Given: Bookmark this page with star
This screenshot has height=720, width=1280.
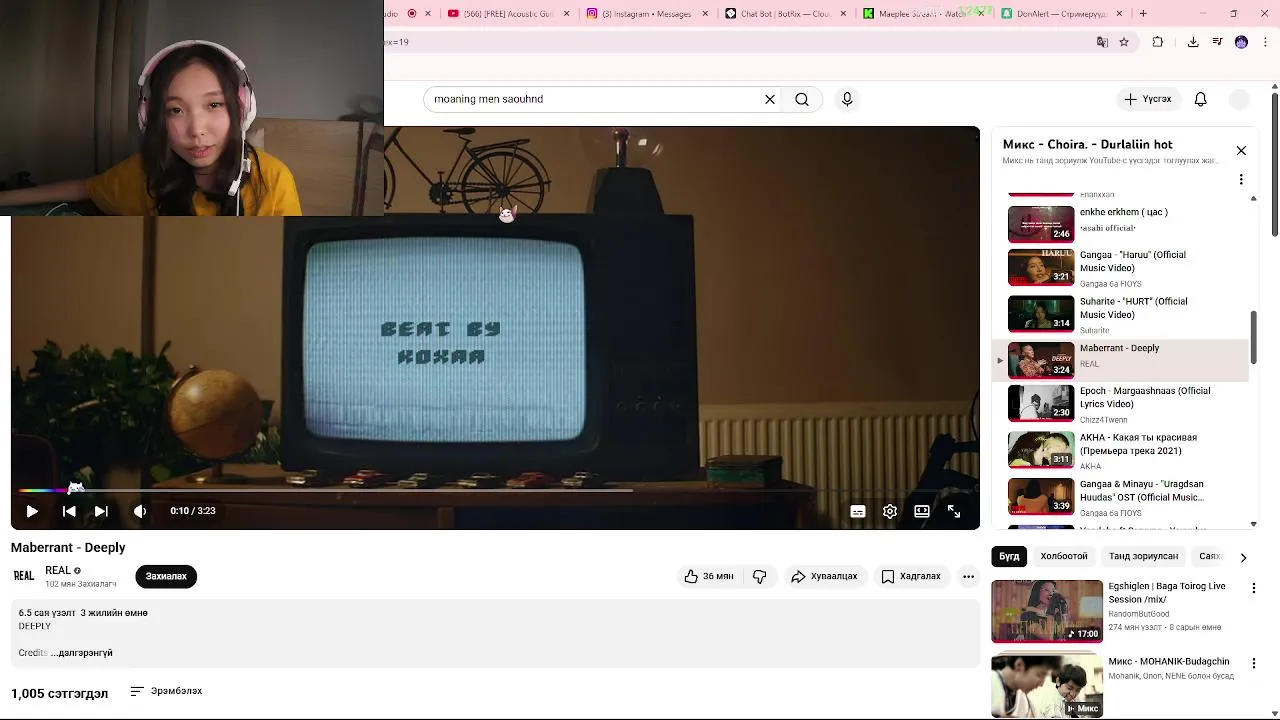Looking at the screenshot, I should click(1124, 42).
